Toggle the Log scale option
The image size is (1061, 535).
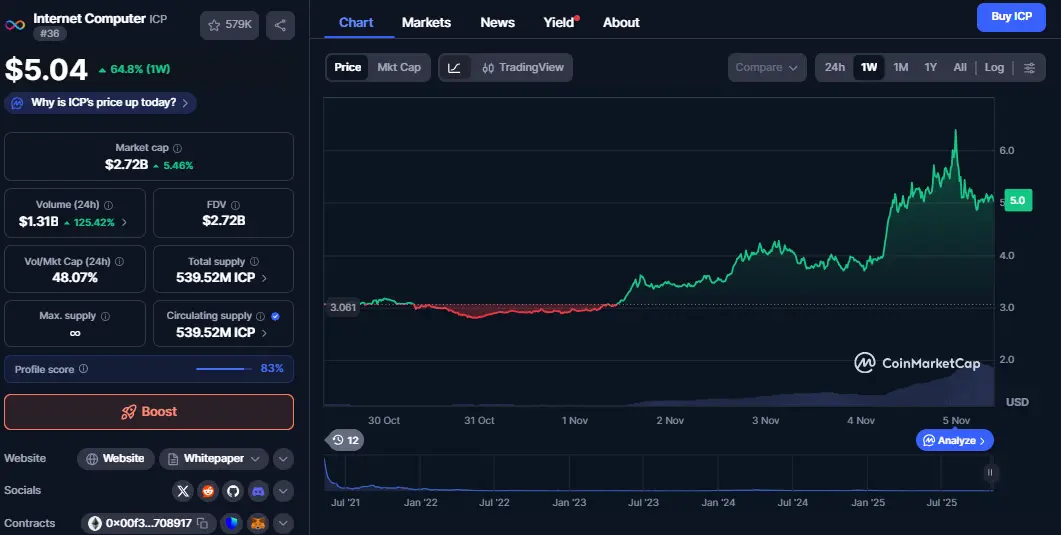994,68
